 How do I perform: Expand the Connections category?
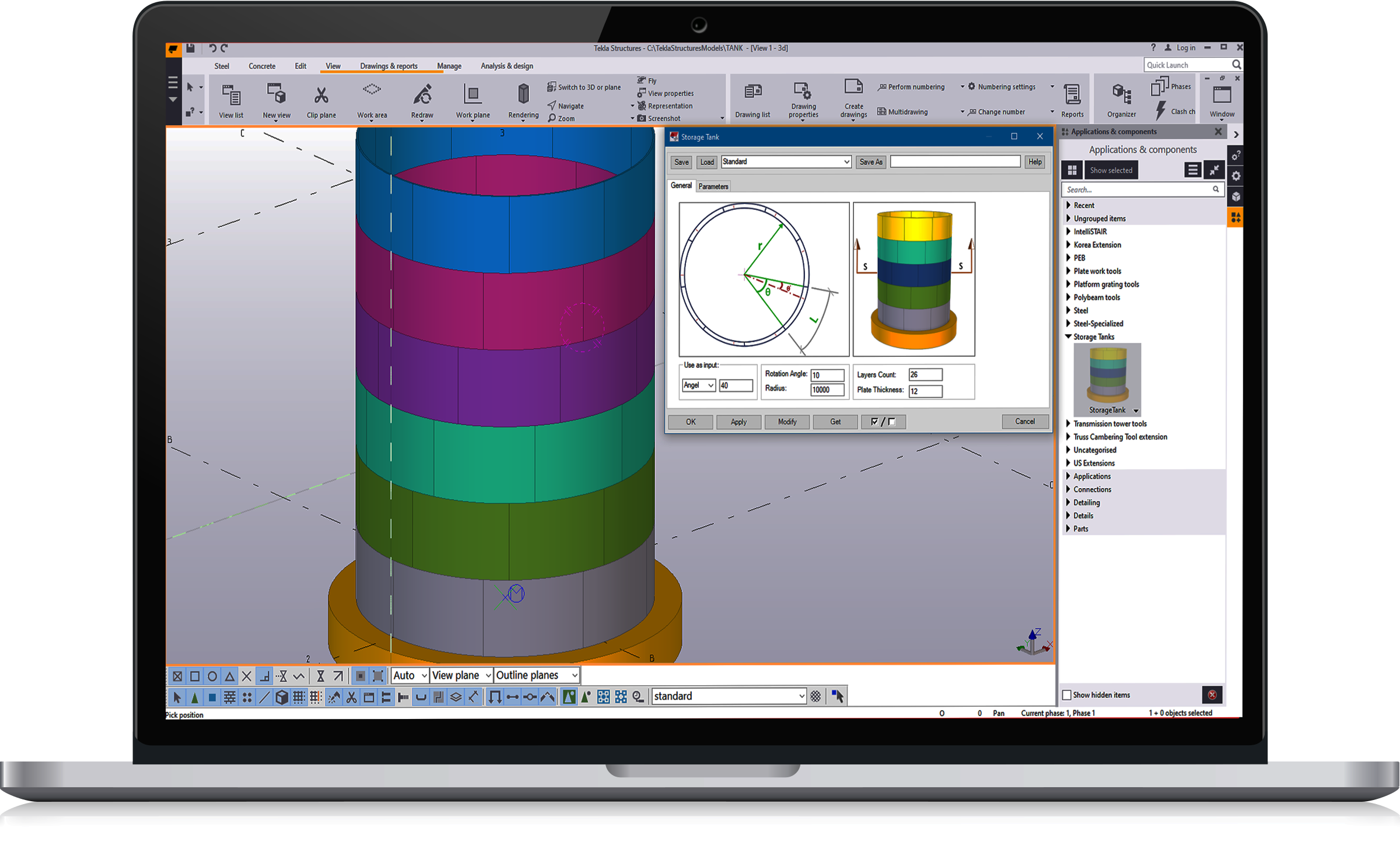[x=1068, y=489]
